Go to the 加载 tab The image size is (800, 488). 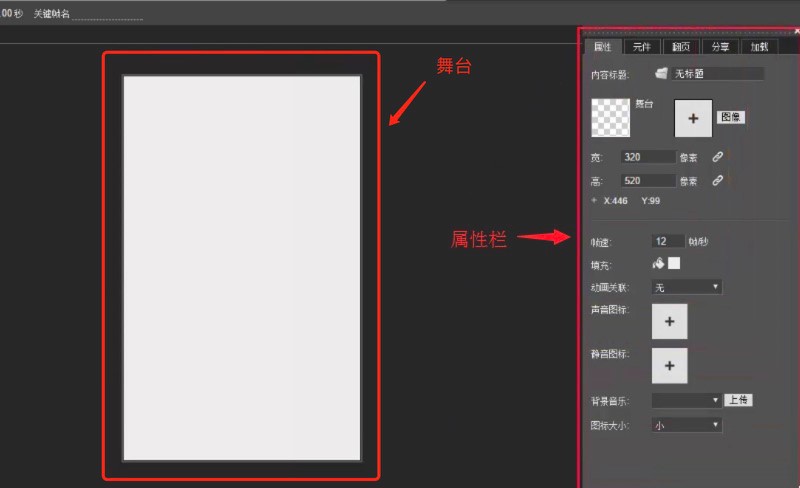[x=759, y=46]
